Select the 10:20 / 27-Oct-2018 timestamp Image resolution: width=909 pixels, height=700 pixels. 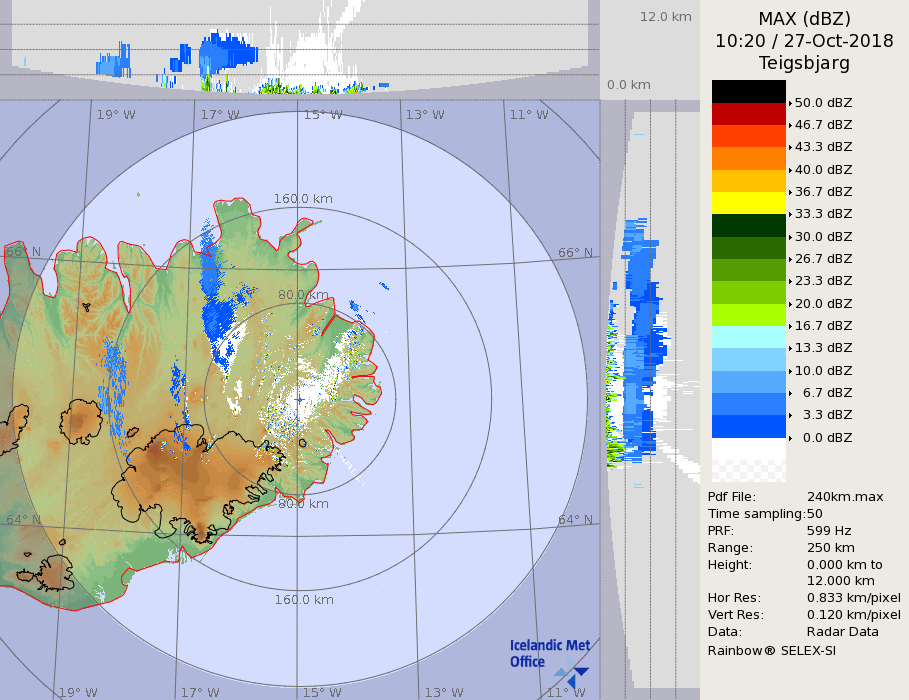pyautogui.click(x=803, y=41)
